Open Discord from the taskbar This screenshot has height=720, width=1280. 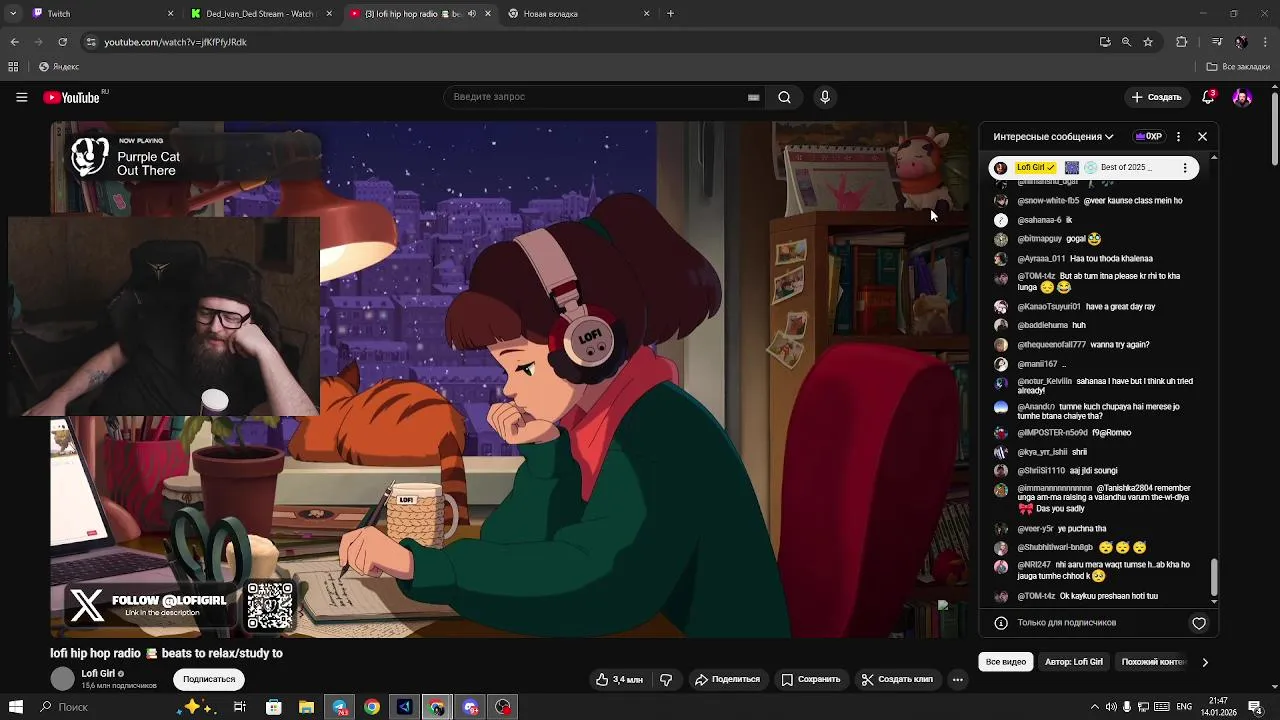[x=470, y=707]
